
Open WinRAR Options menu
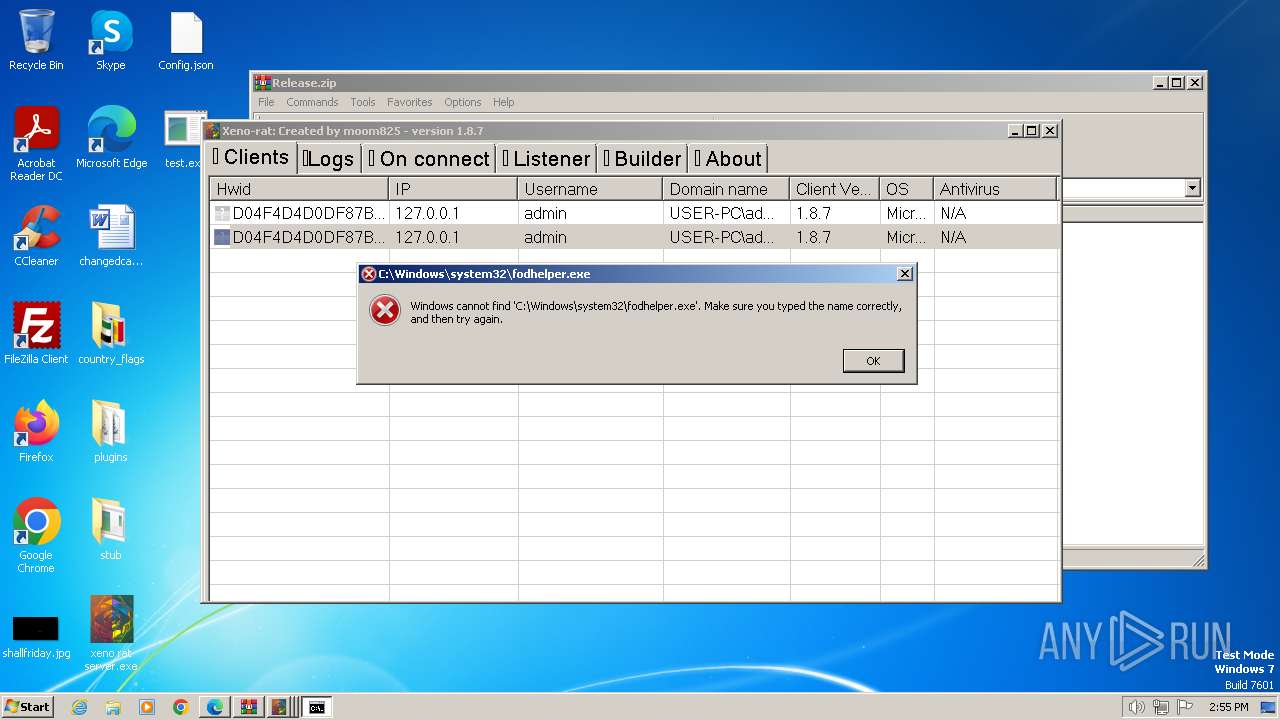click(x=463, y=102)
